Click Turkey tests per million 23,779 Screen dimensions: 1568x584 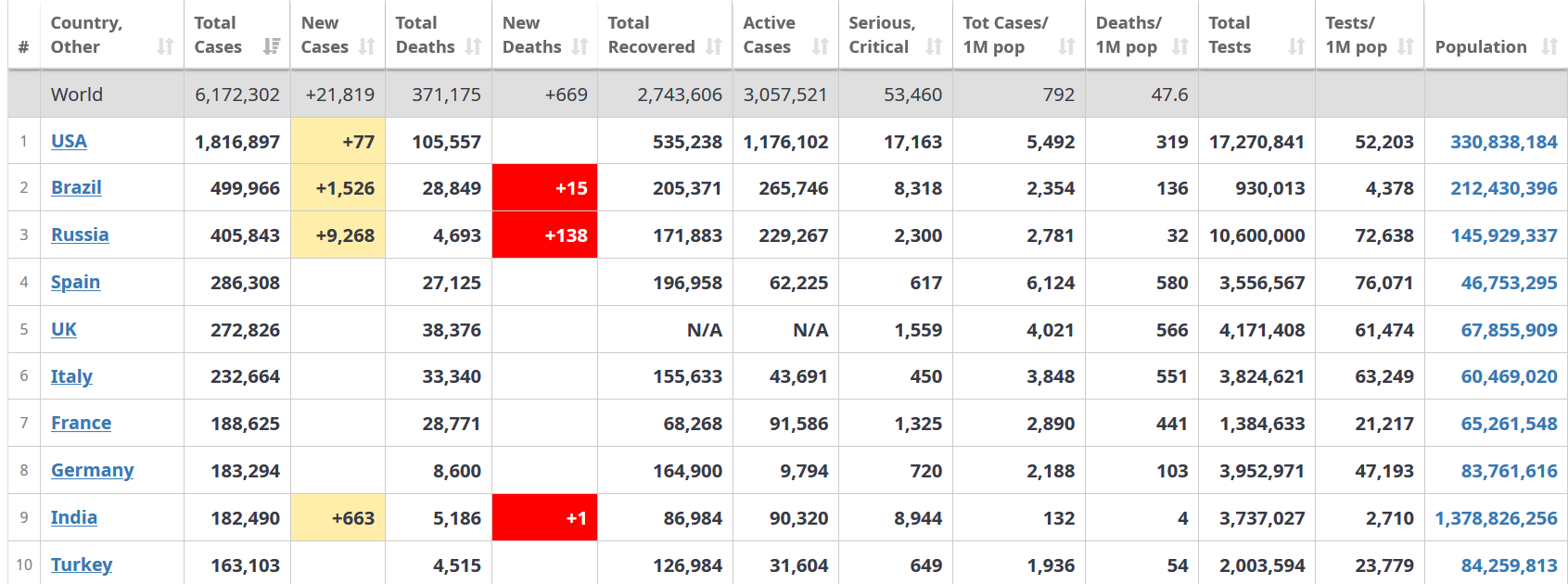pyautogui.click(x=1384, y=565)
